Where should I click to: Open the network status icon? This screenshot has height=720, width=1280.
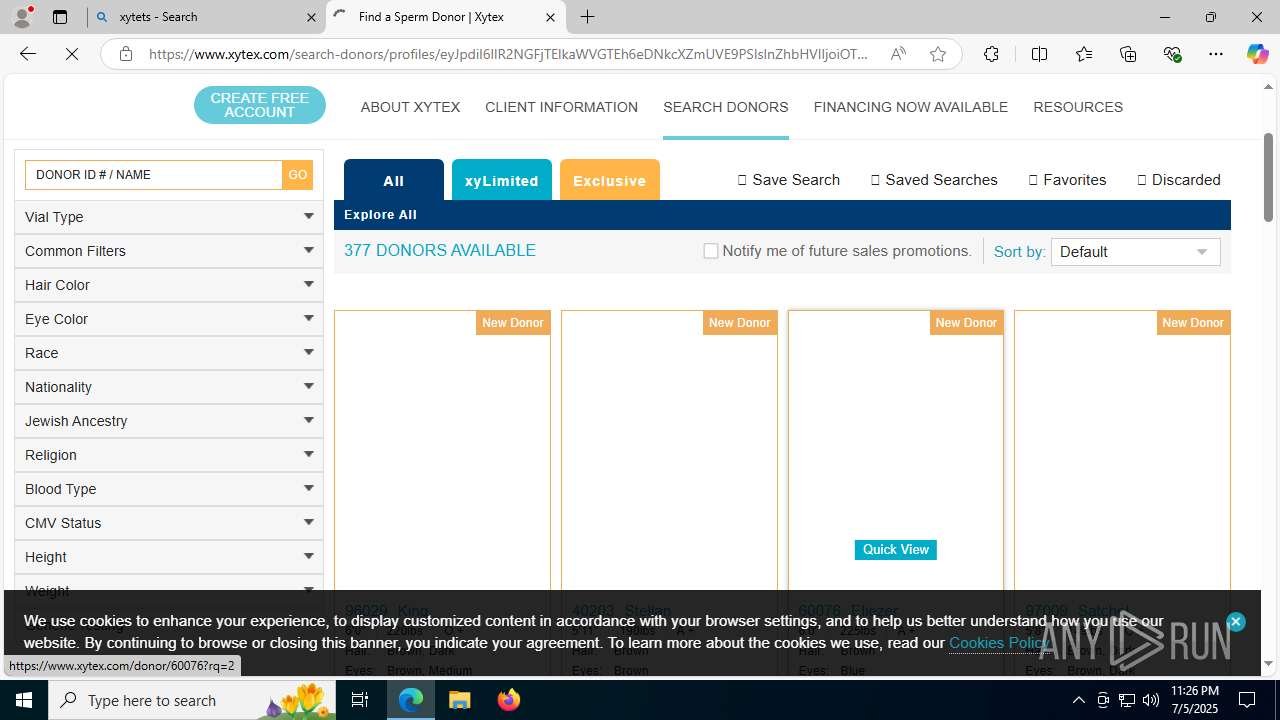click(x=1127, y=700)
